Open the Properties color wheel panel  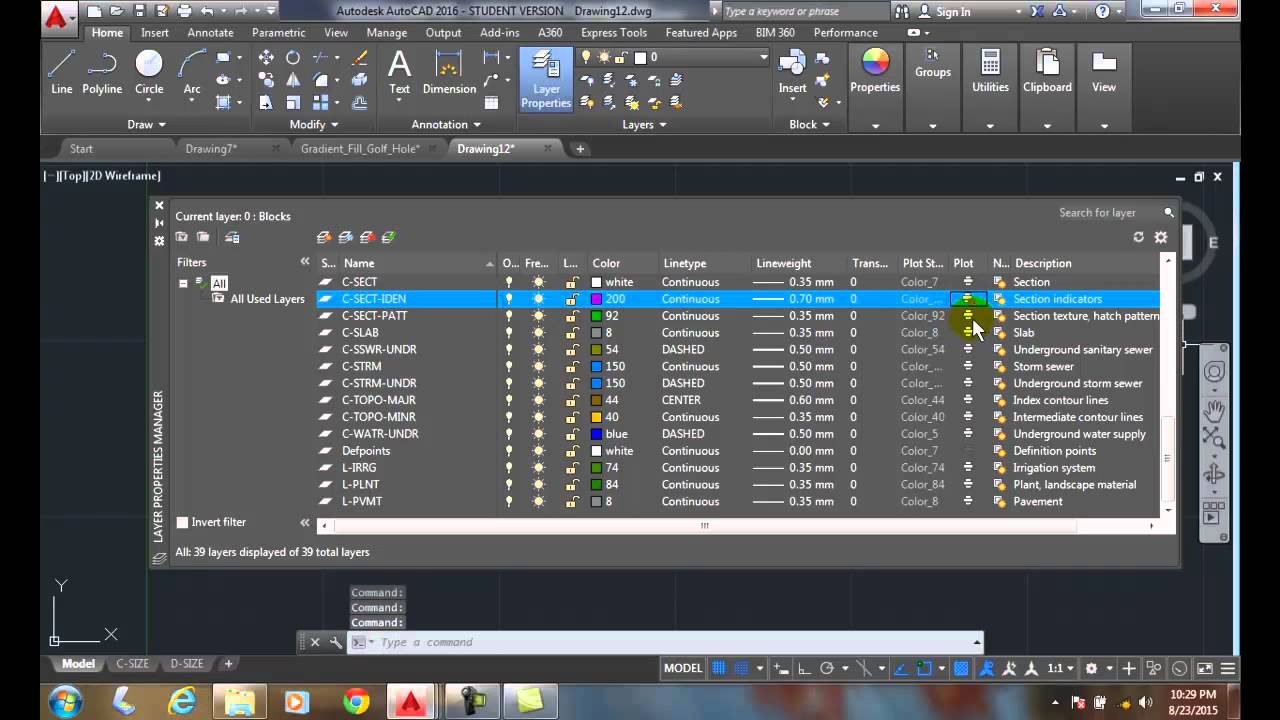click(875, 72)
